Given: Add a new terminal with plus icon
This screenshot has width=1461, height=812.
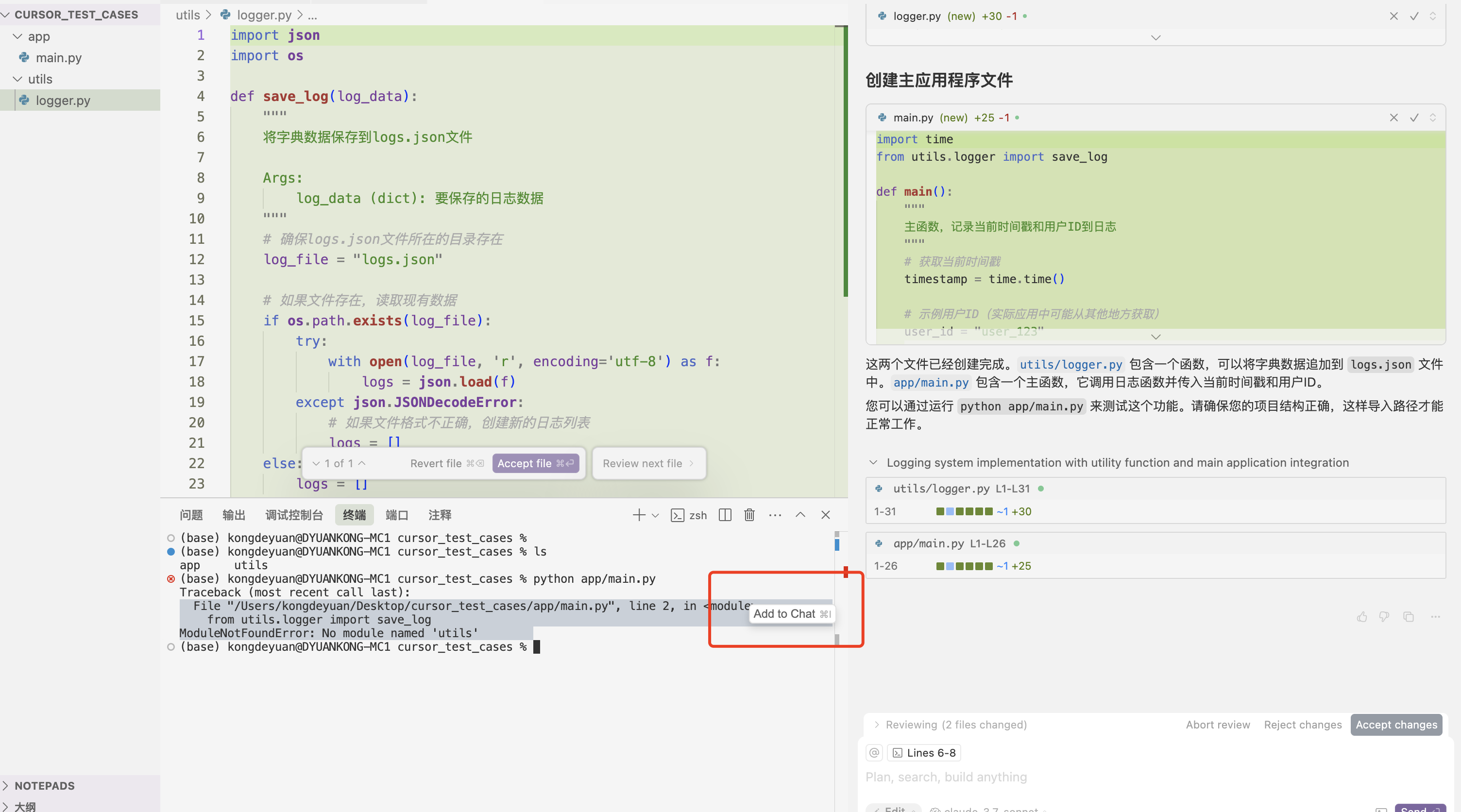Looking at the screenshot, I should pos(639,515).
